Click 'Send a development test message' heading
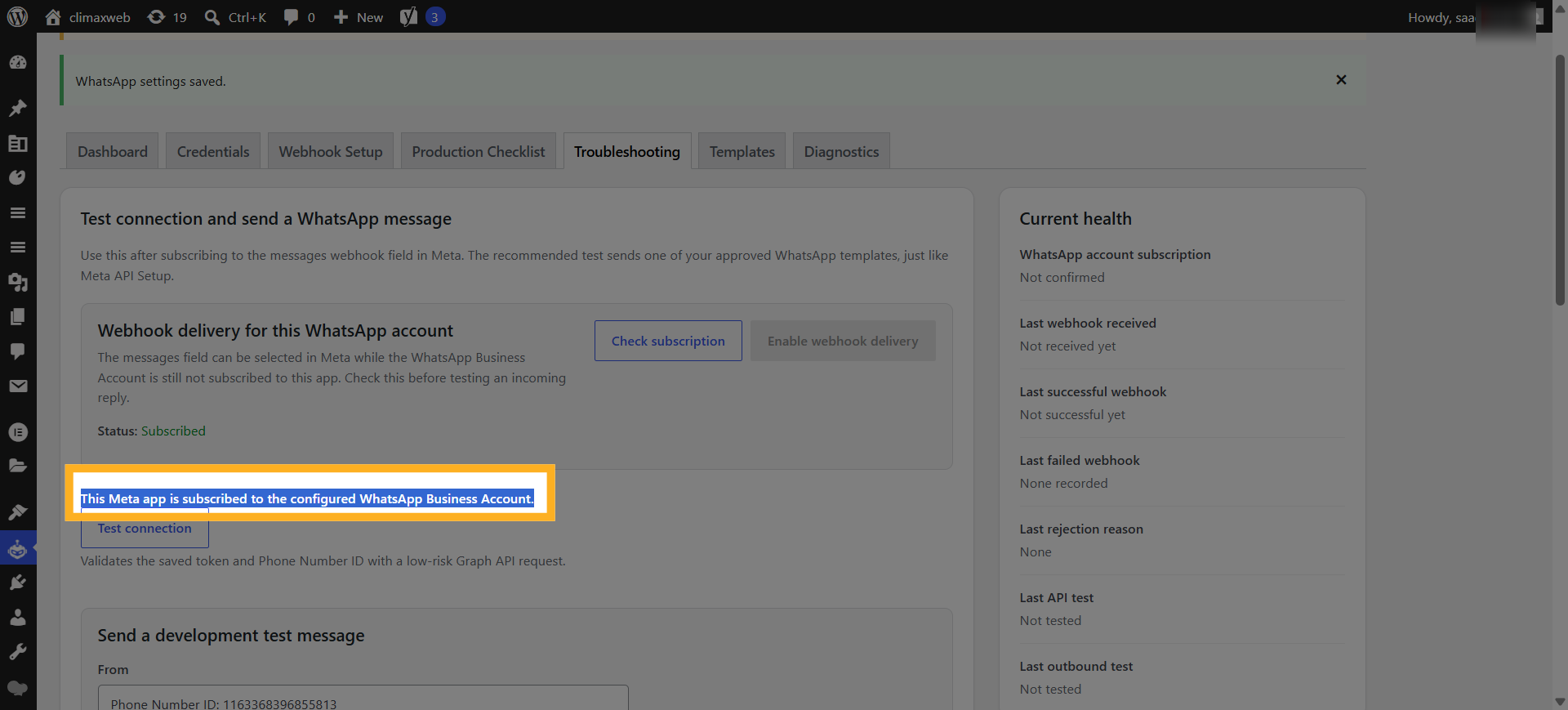The image size is (1568, 710). [231, 635]
